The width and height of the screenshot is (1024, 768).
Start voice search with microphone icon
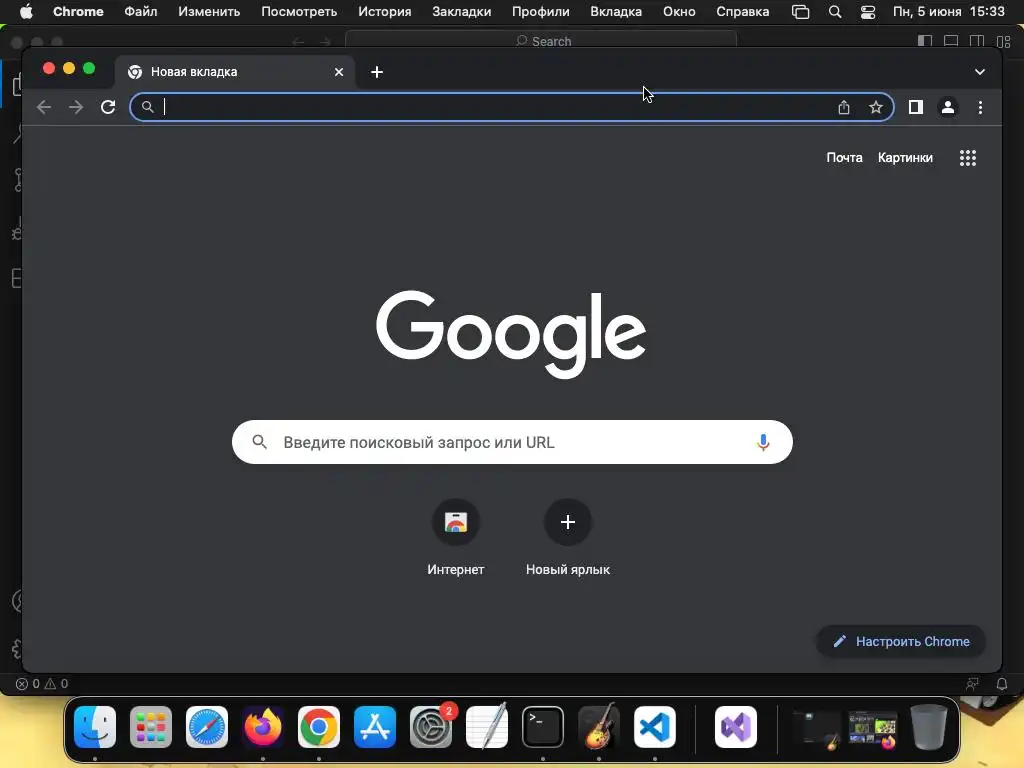(763, 442)
